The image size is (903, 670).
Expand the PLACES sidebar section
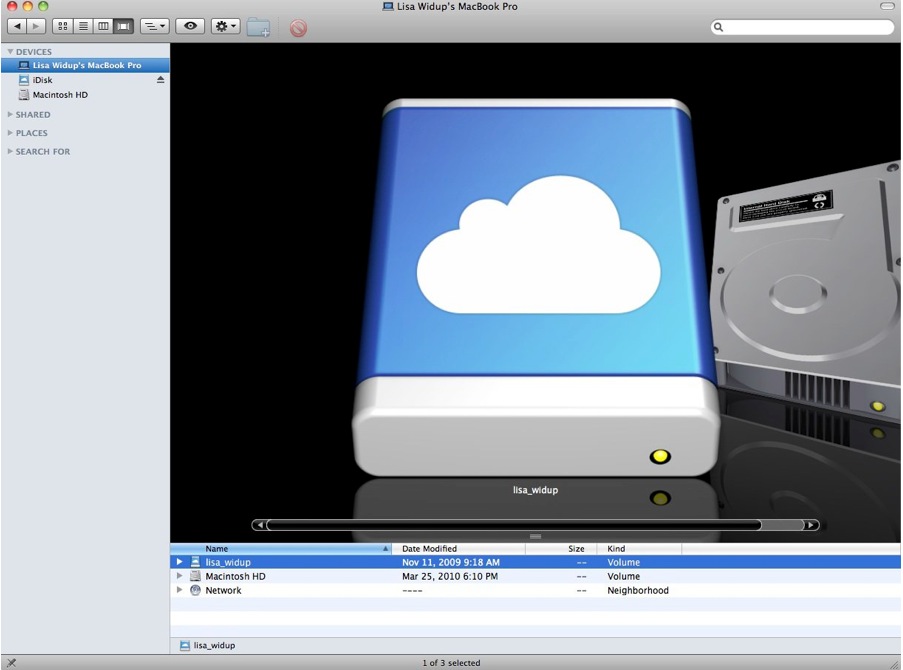pyautogui.click(x=11, y=133)
